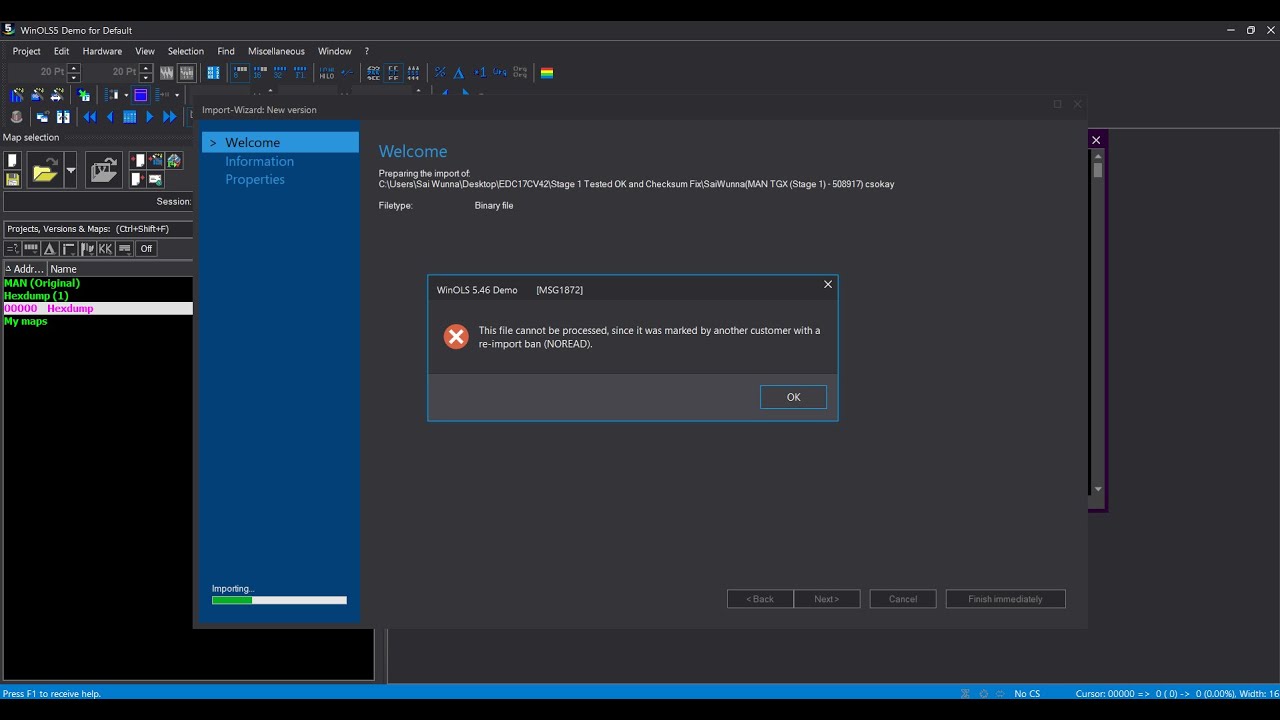This screenshot has height=720, width=1280.
Task: Close the WinOLS 5.46 Demo message box
Action: click(828, 285)
